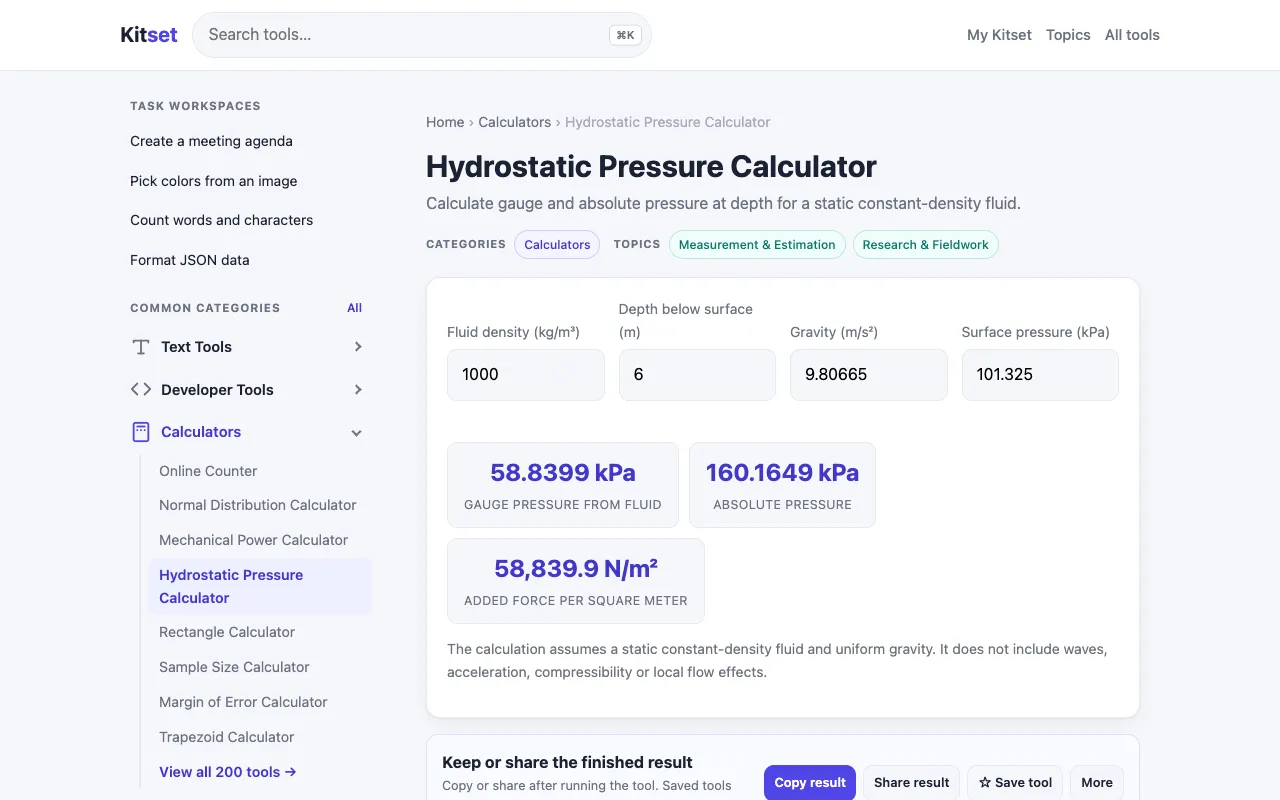Screen dimensions: 1280x800
Task: Click the Developer Tools code icon
Action: click(x=141, y=390)
